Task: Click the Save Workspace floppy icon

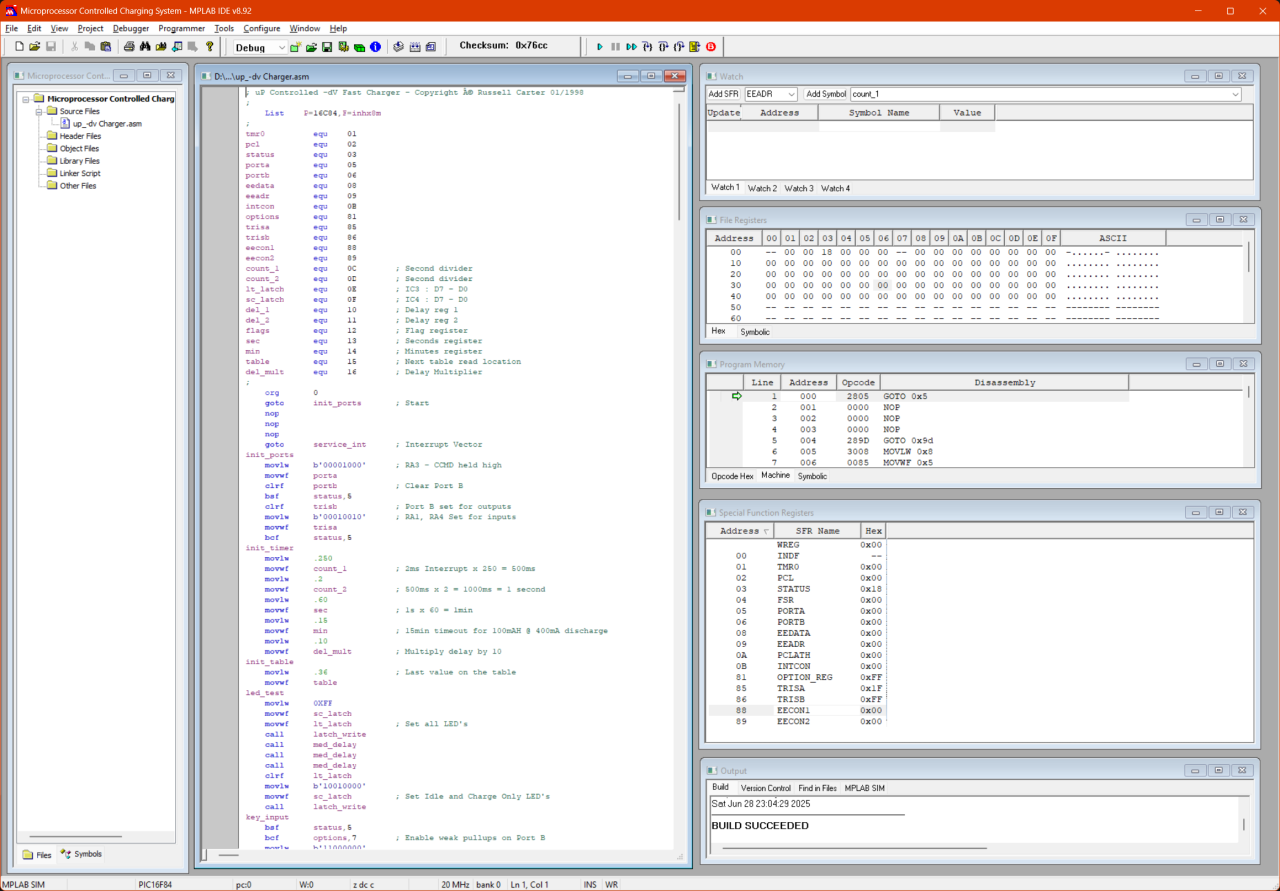Action: point(327,47)
